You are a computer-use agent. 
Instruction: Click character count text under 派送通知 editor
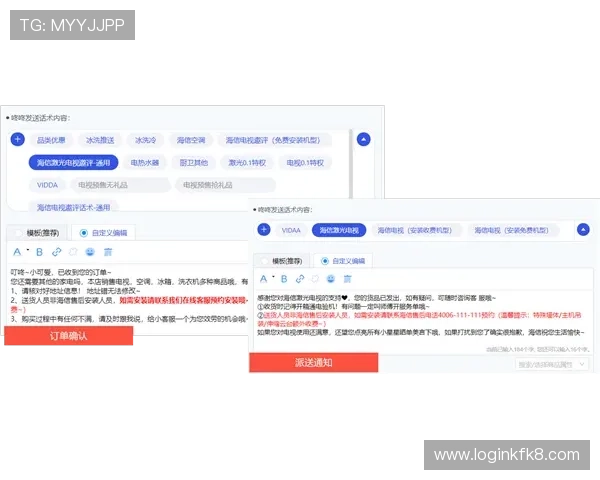(538, 349)
